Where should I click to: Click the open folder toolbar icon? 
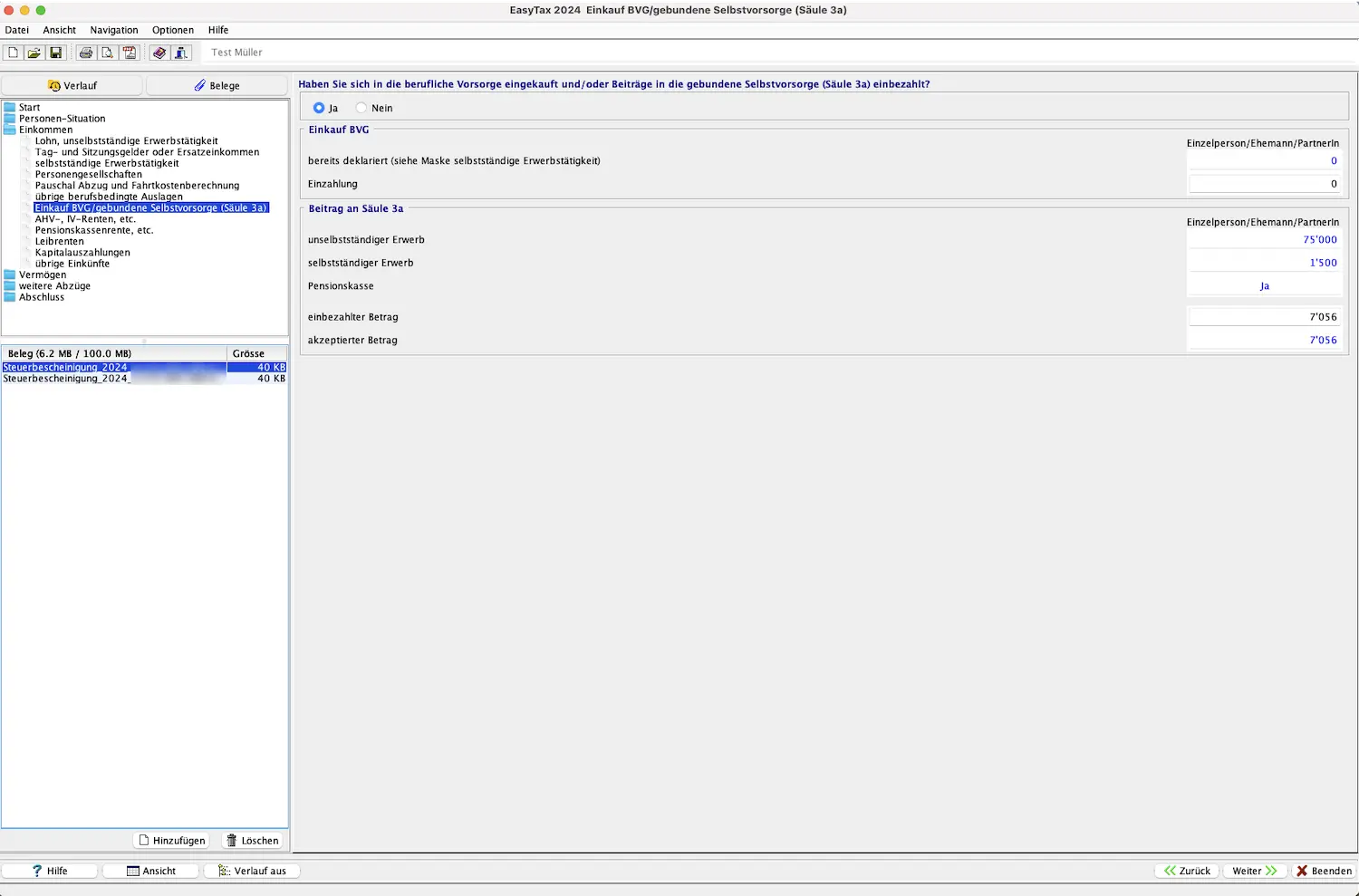[x=34, y=53]
